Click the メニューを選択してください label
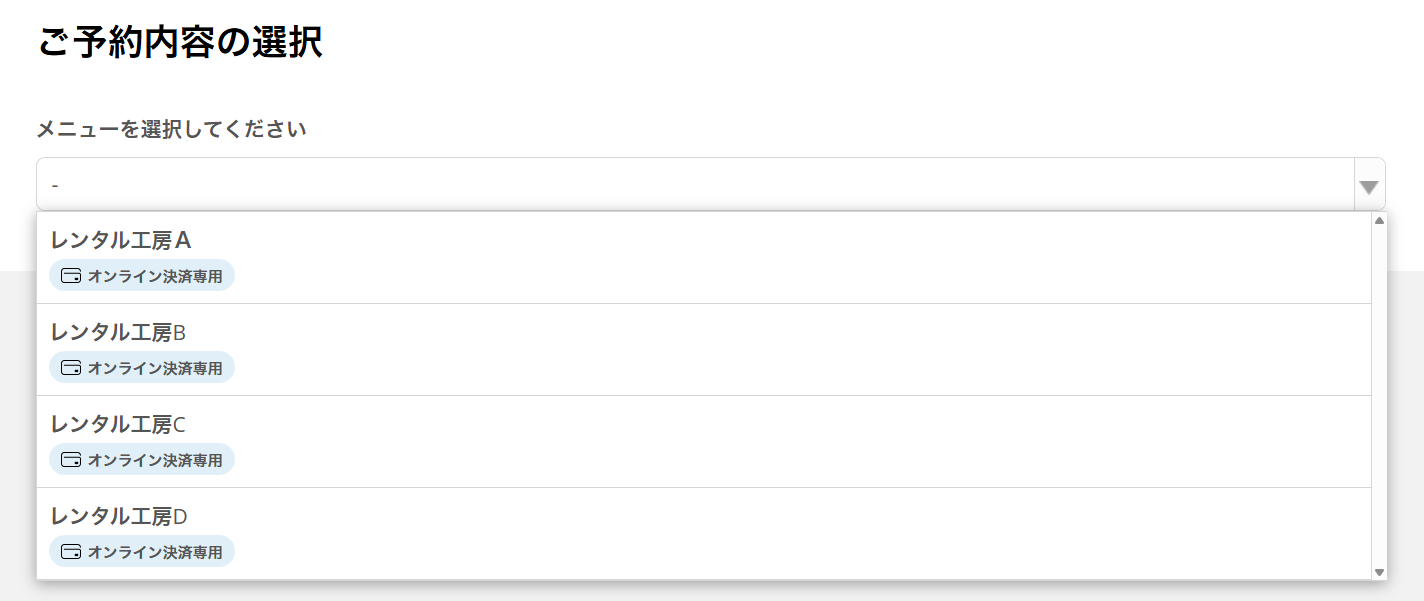 point(171,130)
